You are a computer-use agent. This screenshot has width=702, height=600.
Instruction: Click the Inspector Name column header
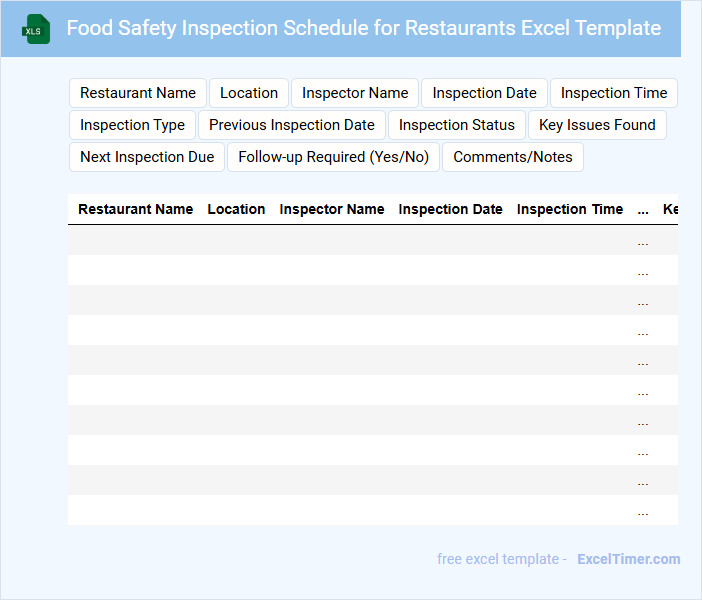(331, 209)
